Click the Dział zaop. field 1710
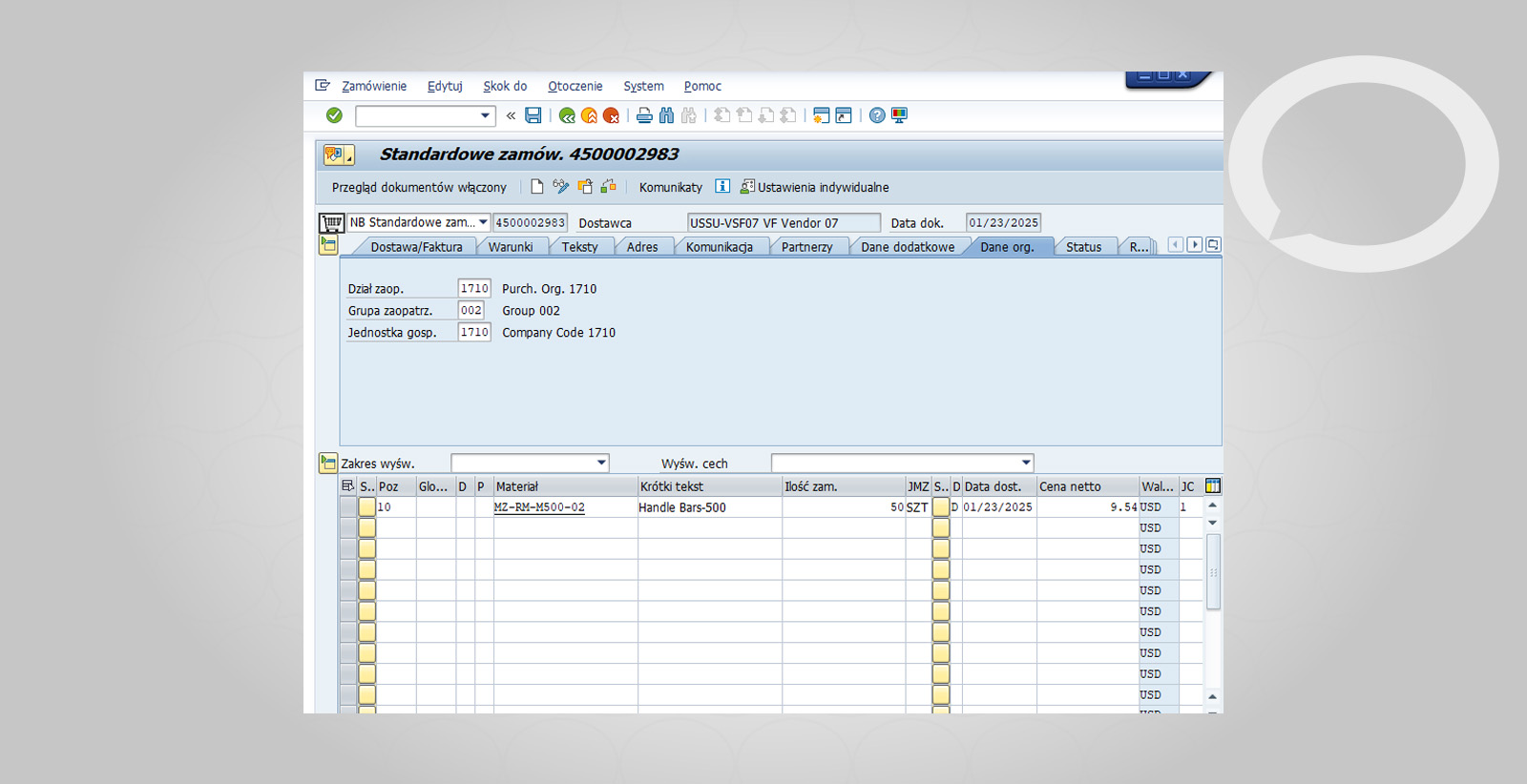The width and height of the screenshot is (1527, 784). 474,288
